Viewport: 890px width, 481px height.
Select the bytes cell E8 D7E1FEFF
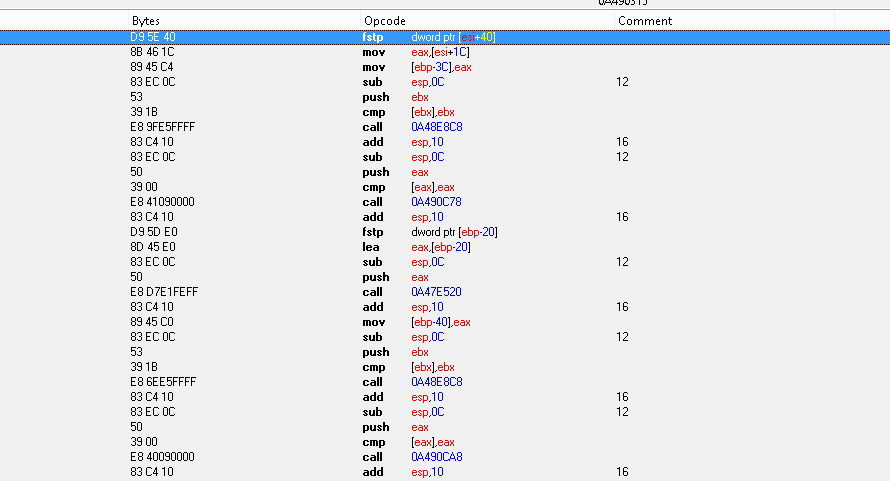164,292
